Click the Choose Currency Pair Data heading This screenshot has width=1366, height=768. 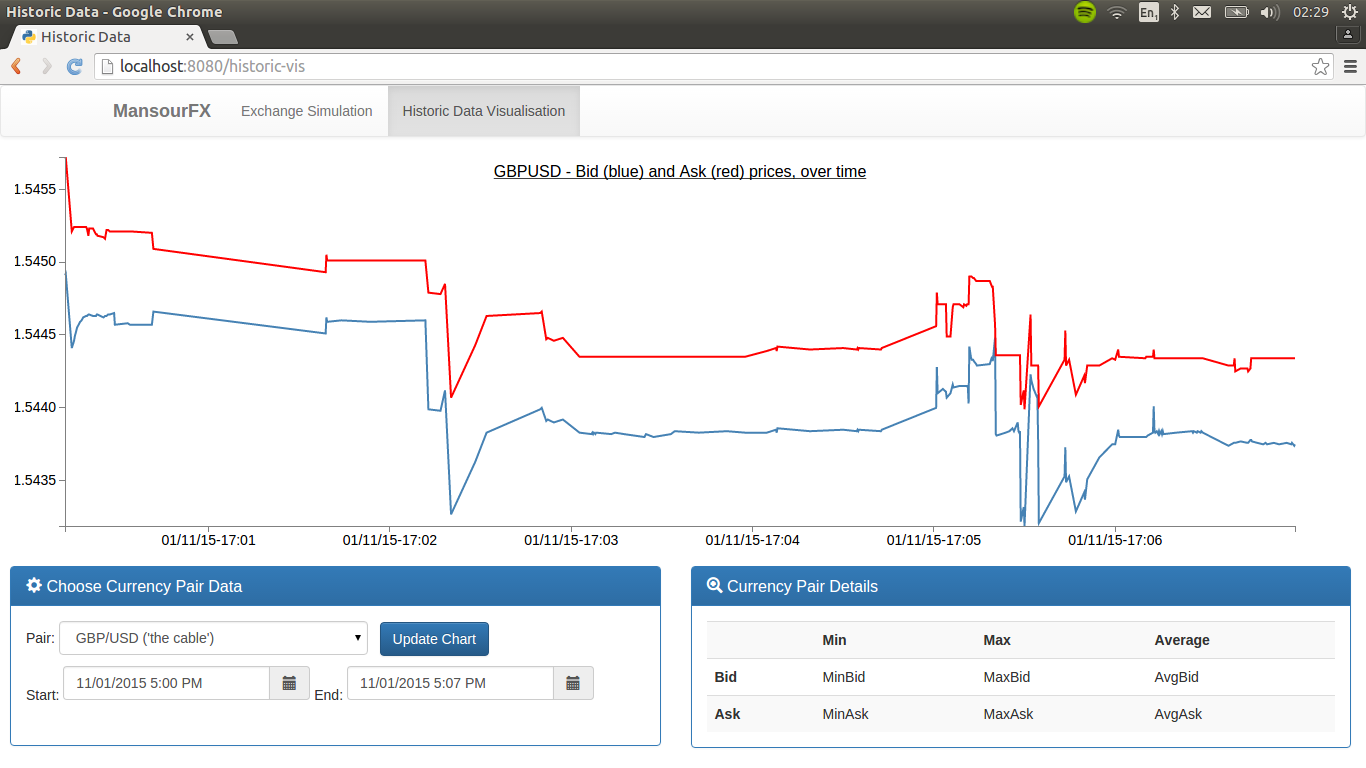pos(144,586)
